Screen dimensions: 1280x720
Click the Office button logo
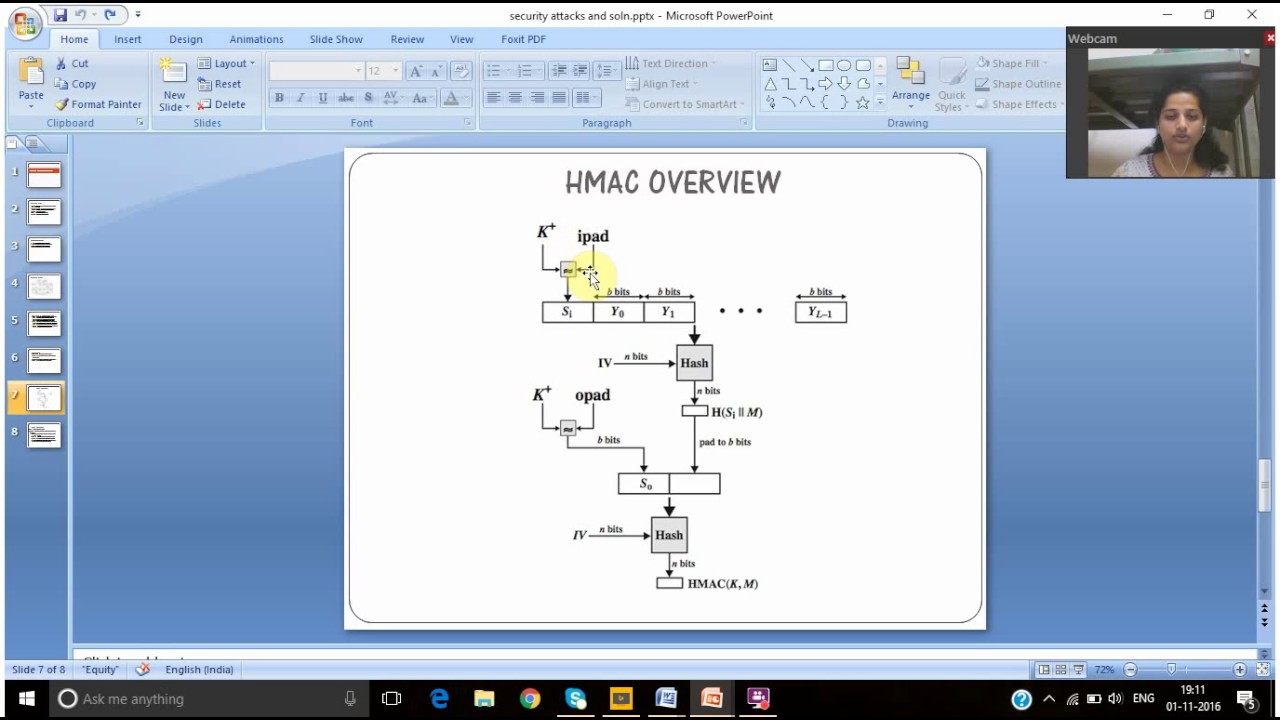pyautogui.click(x=24, y=24)
